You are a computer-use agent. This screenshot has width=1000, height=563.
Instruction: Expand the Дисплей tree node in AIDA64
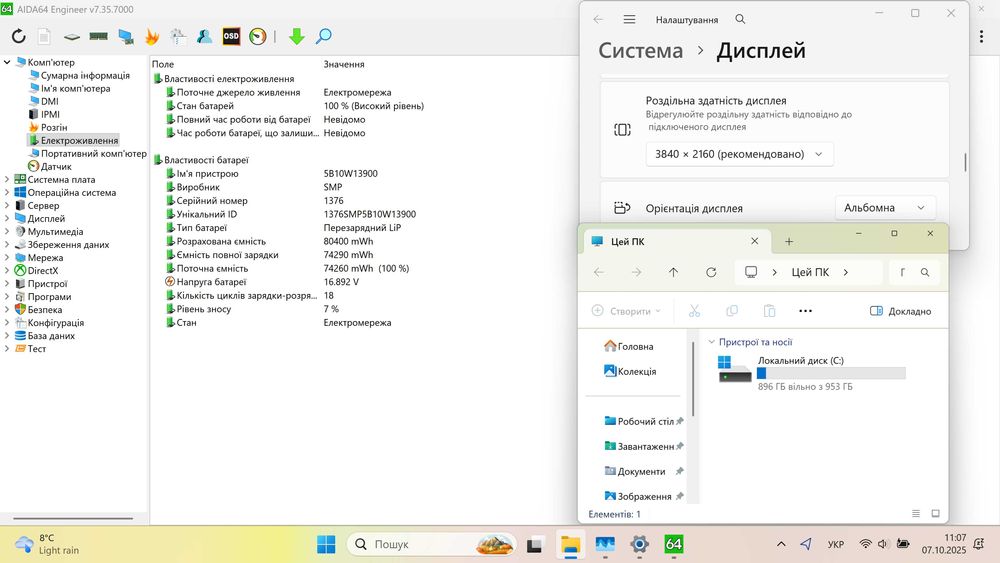(7, 219)
